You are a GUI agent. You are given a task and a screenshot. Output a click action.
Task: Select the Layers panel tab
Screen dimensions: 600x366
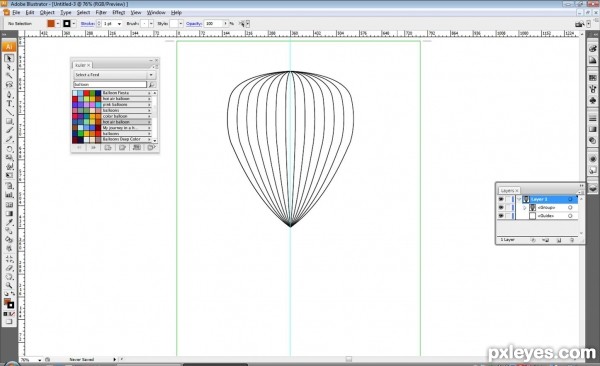coord(509,190)
